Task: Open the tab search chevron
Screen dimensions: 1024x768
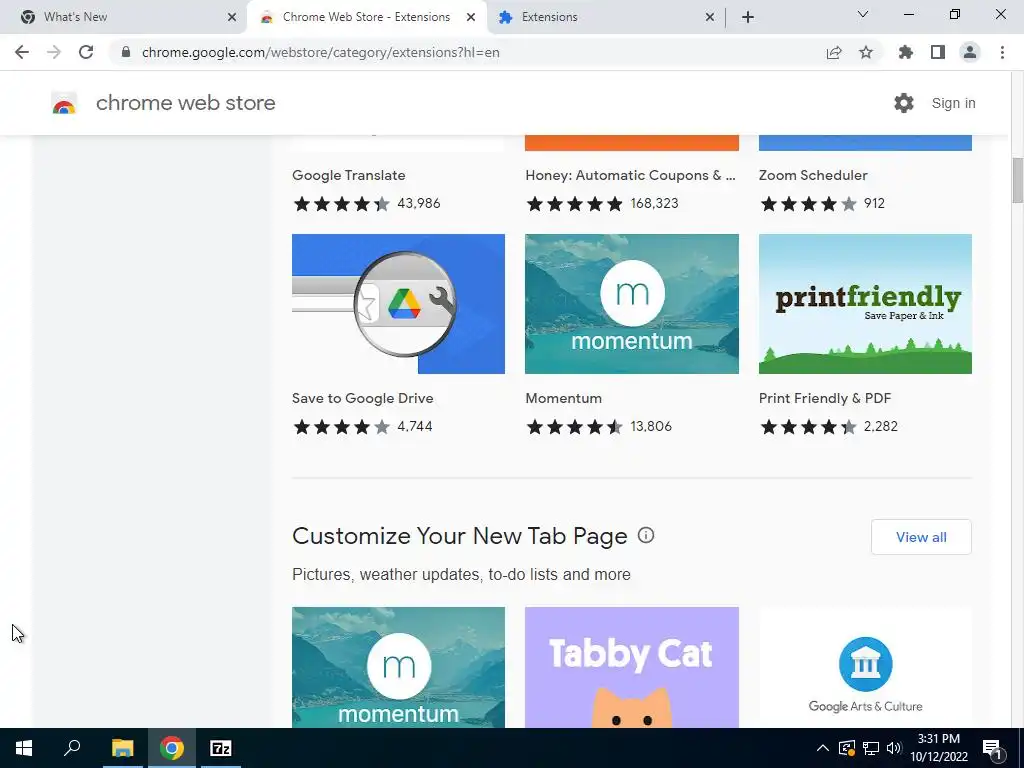Action: pyautogui.click(x=863, y=14)
